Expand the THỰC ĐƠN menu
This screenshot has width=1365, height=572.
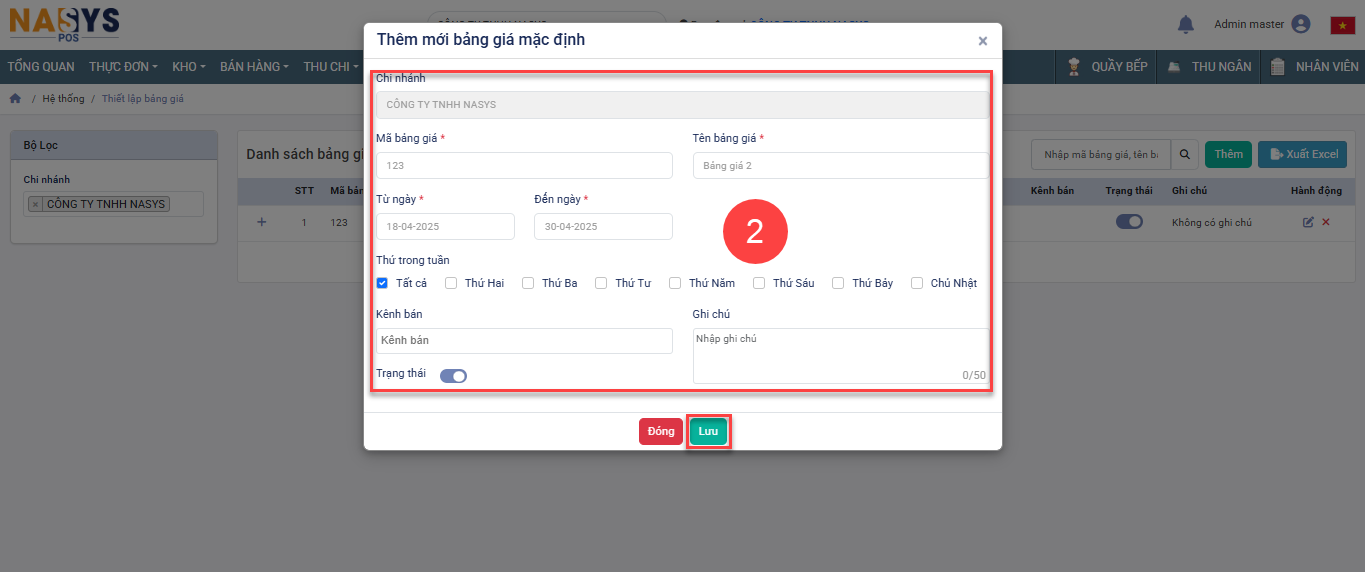123,67
